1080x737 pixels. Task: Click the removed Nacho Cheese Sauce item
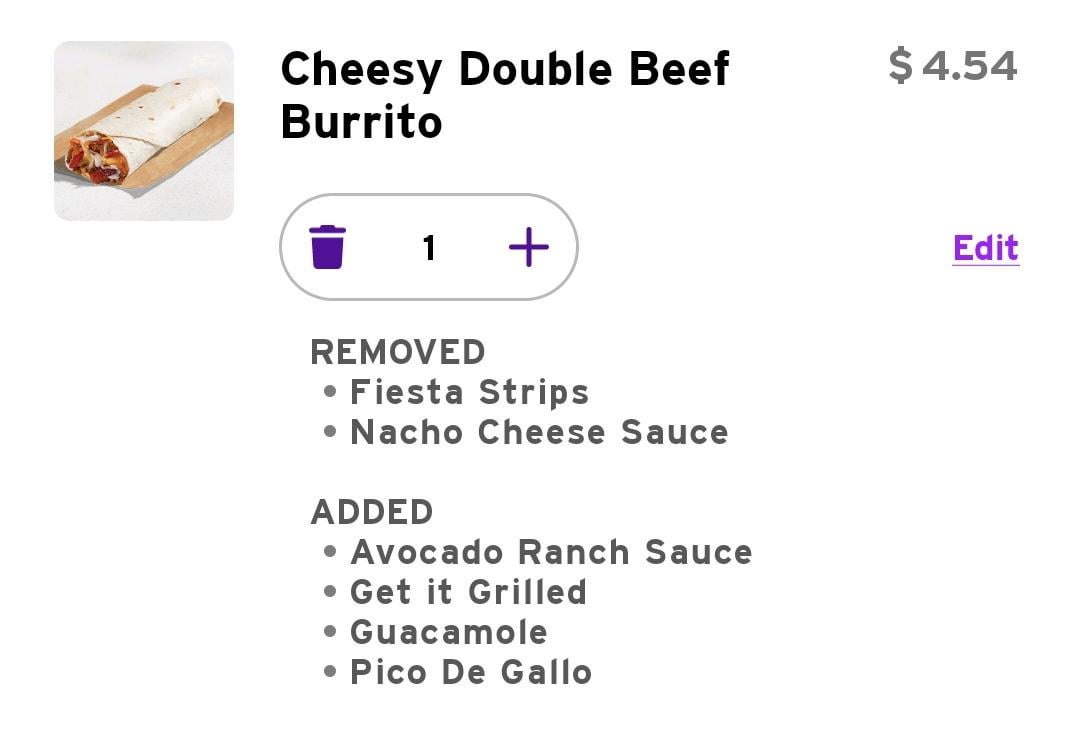539,432
